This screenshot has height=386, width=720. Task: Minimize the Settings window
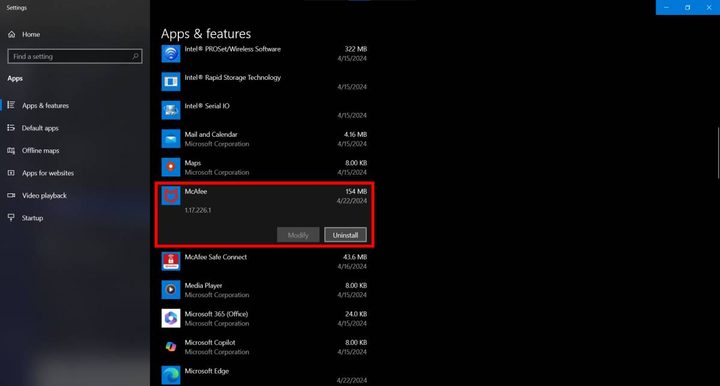[666, 7]
